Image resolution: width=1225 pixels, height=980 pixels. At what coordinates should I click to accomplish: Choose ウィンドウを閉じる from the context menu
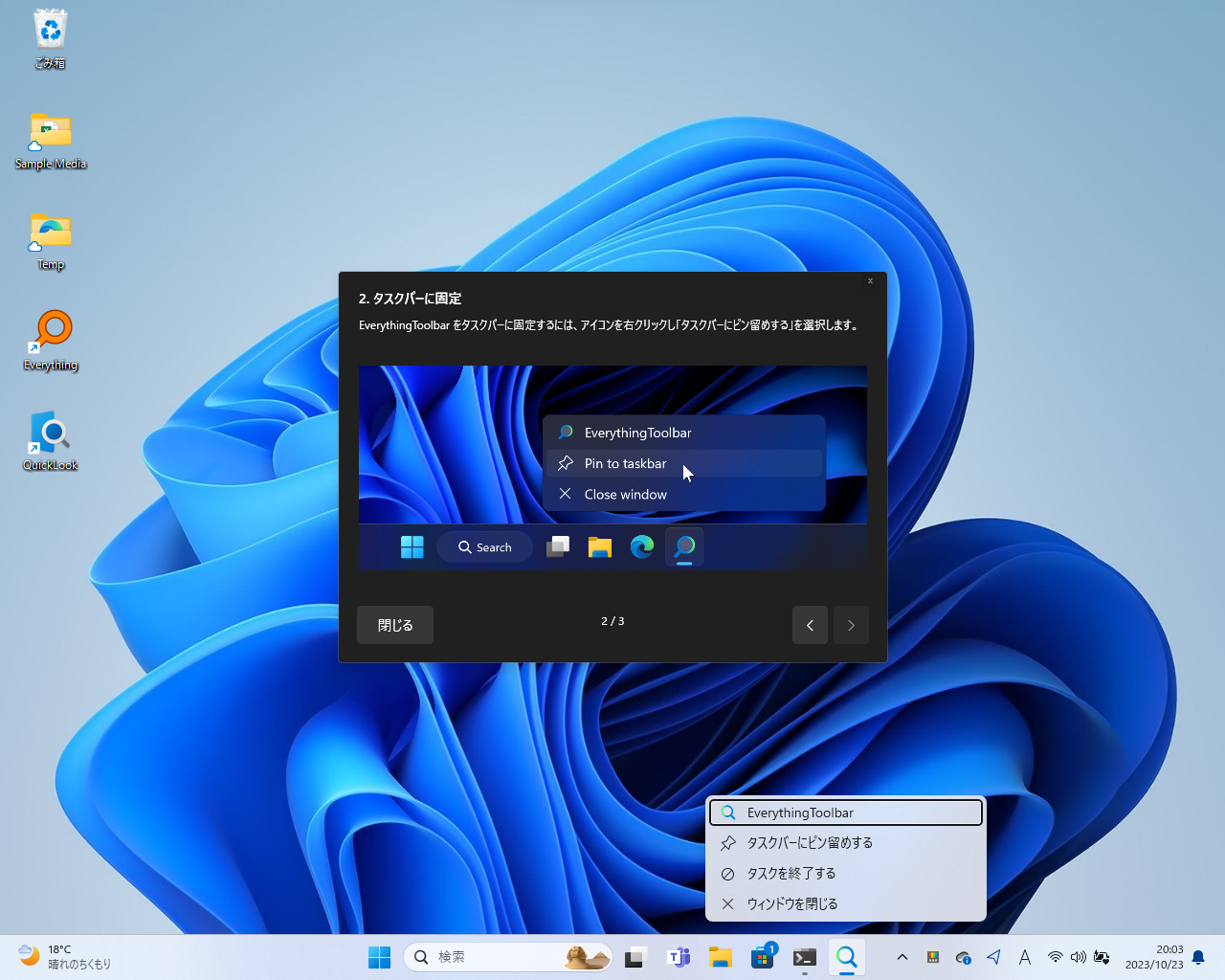(x=846, y=904)
